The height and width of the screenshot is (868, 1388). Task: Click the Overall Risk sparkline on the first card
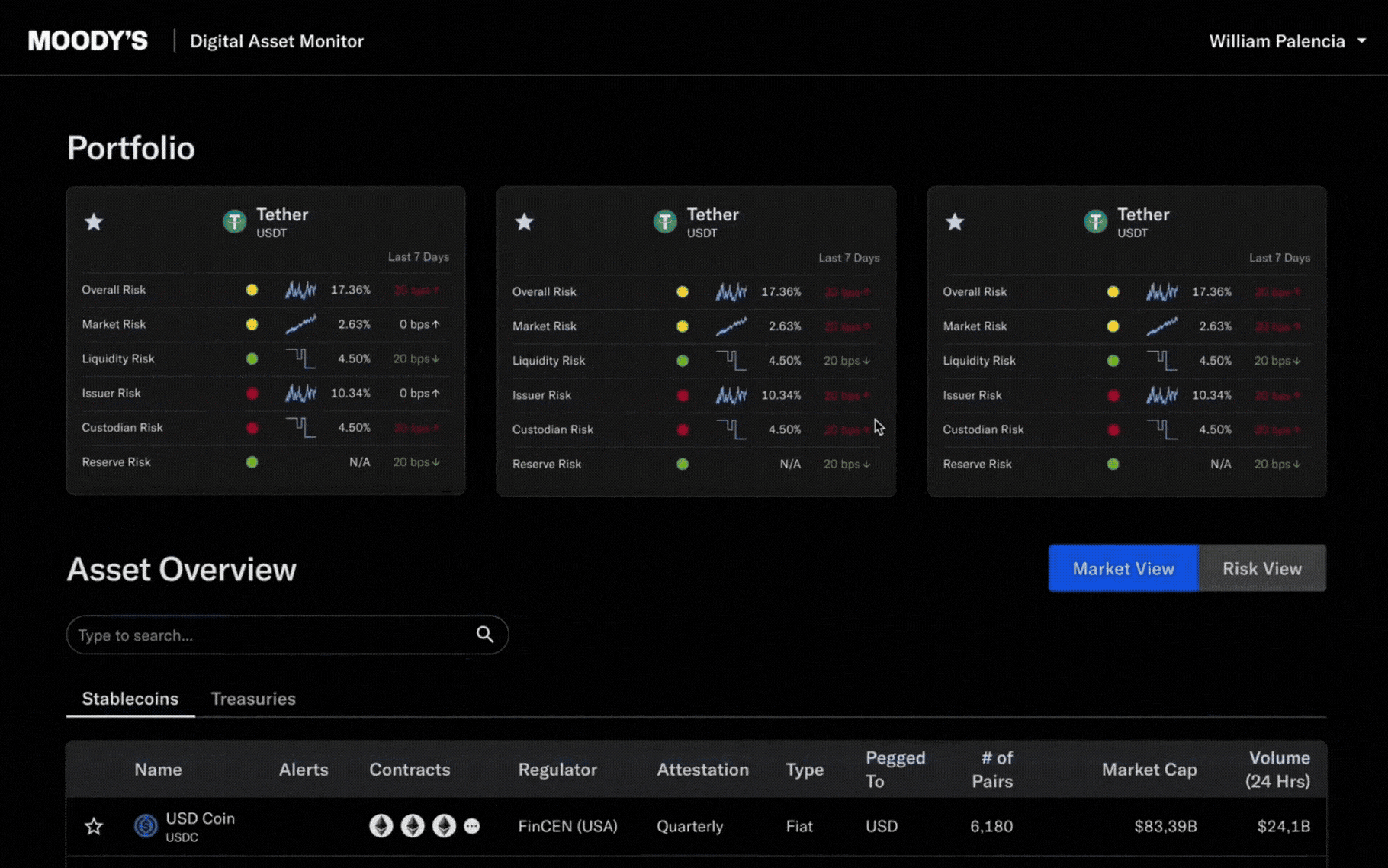[300, 290]
